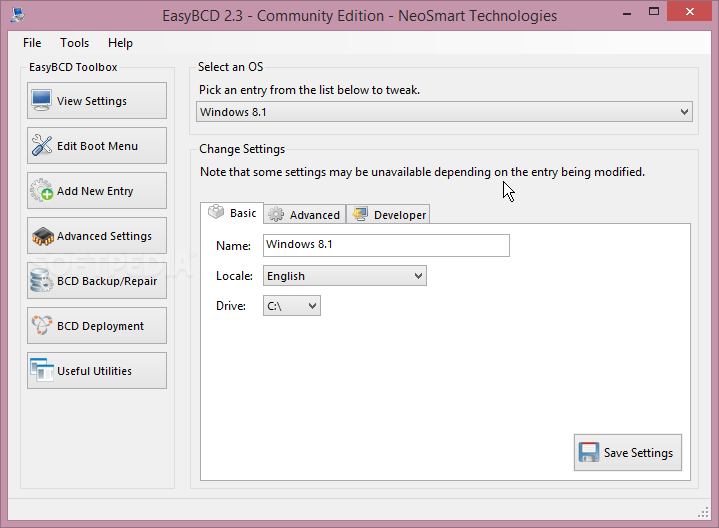The width and height of the screenshot is (719, 528).
Task: Open the Edit Boot Menu section
Action: [97, 145]
